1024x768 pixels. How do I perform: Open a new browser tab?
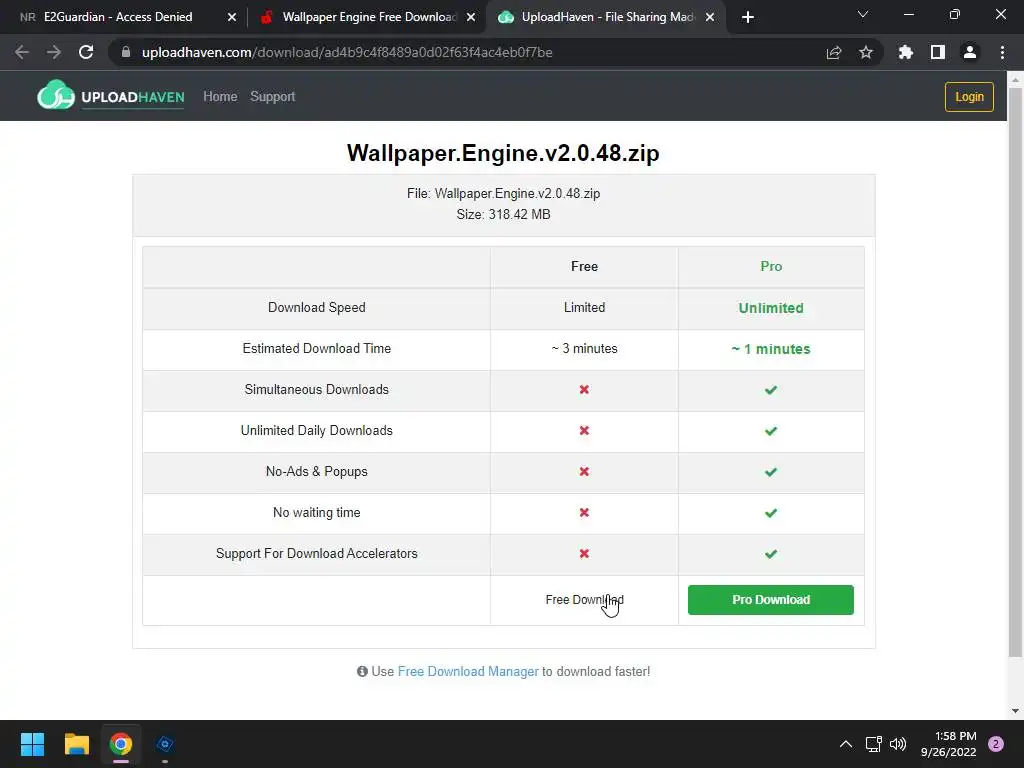click(x=748, y=17)
